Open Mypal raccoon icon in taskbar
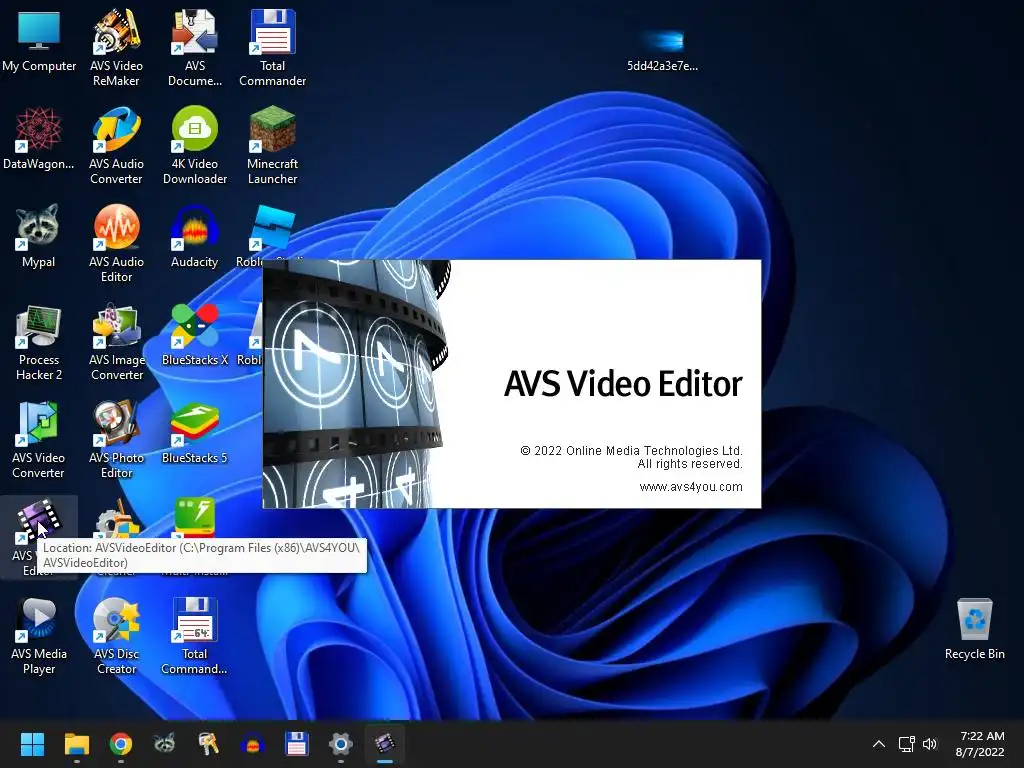The image size is (1024, 768). click(x=165, y=744)
